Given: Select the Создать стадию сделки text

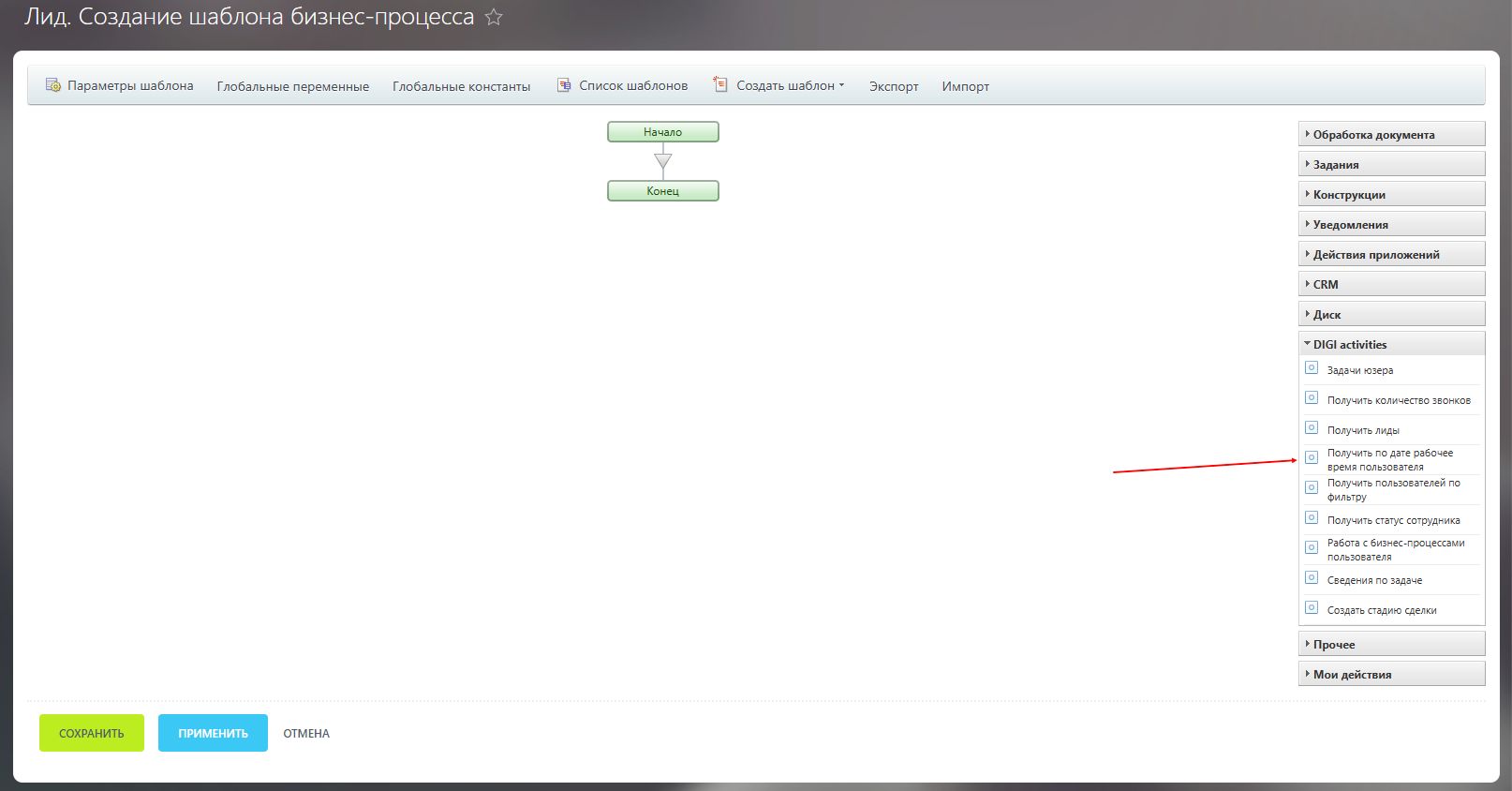Looking at the screenshot, I should click(x=1382, y=610).
